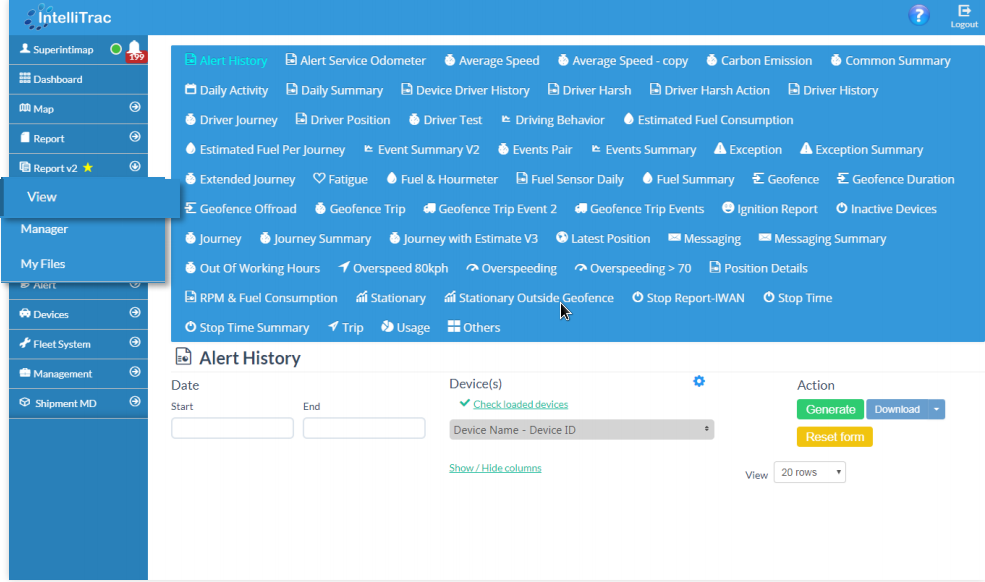
Task: Open the View rows count dropdown
Action: 809,472
